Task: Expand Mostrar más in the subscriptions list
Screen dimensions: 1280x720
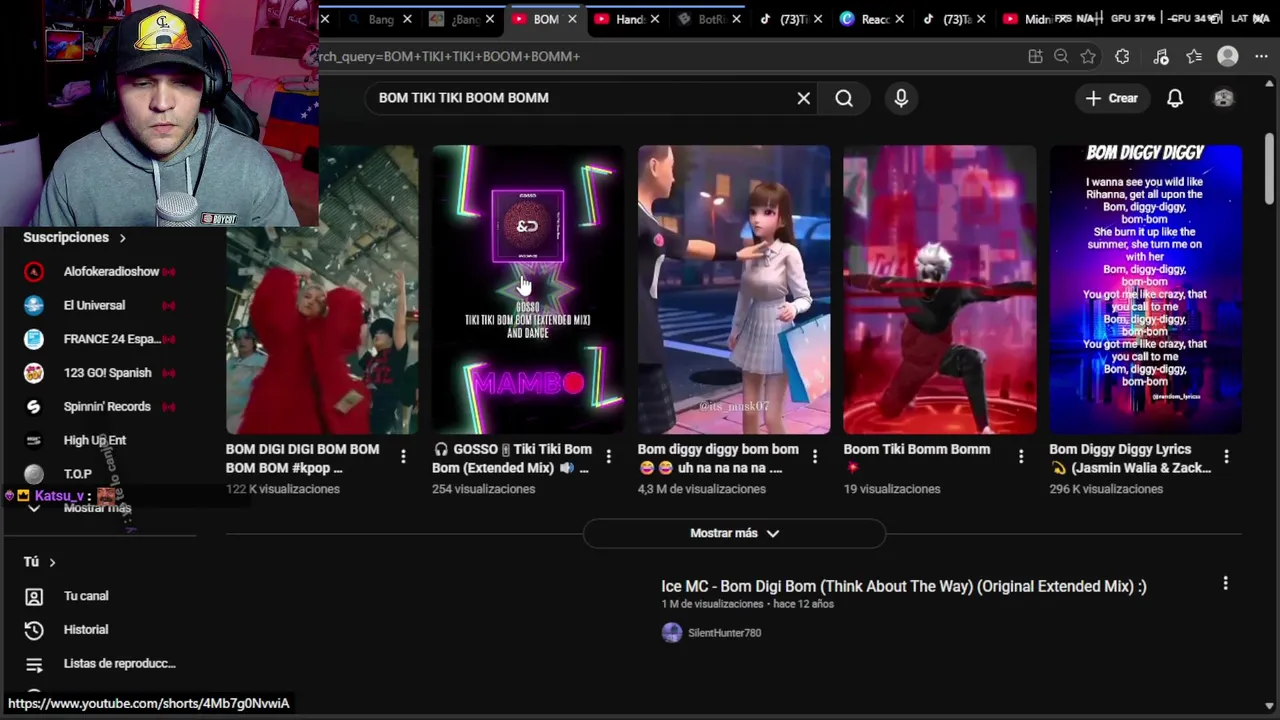Action: (97, 508)
